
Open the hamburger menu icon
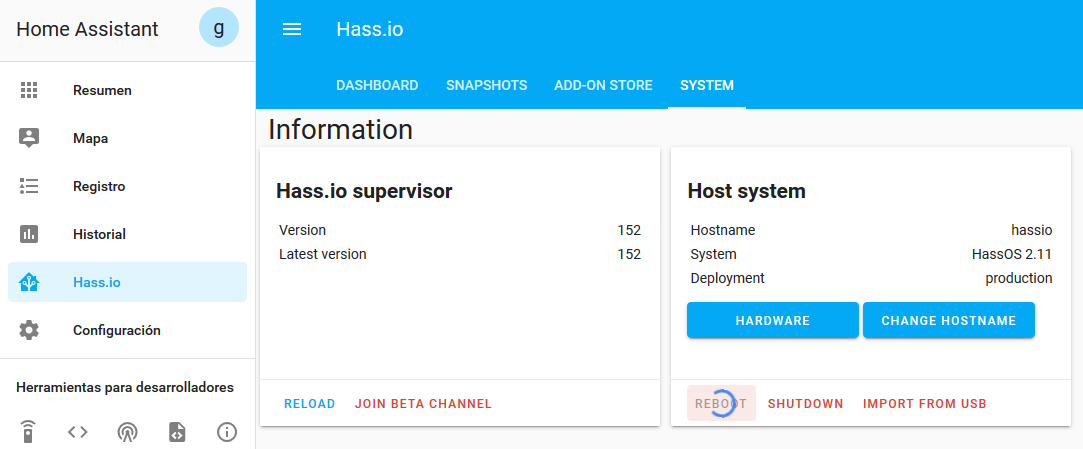click(292, 29)
